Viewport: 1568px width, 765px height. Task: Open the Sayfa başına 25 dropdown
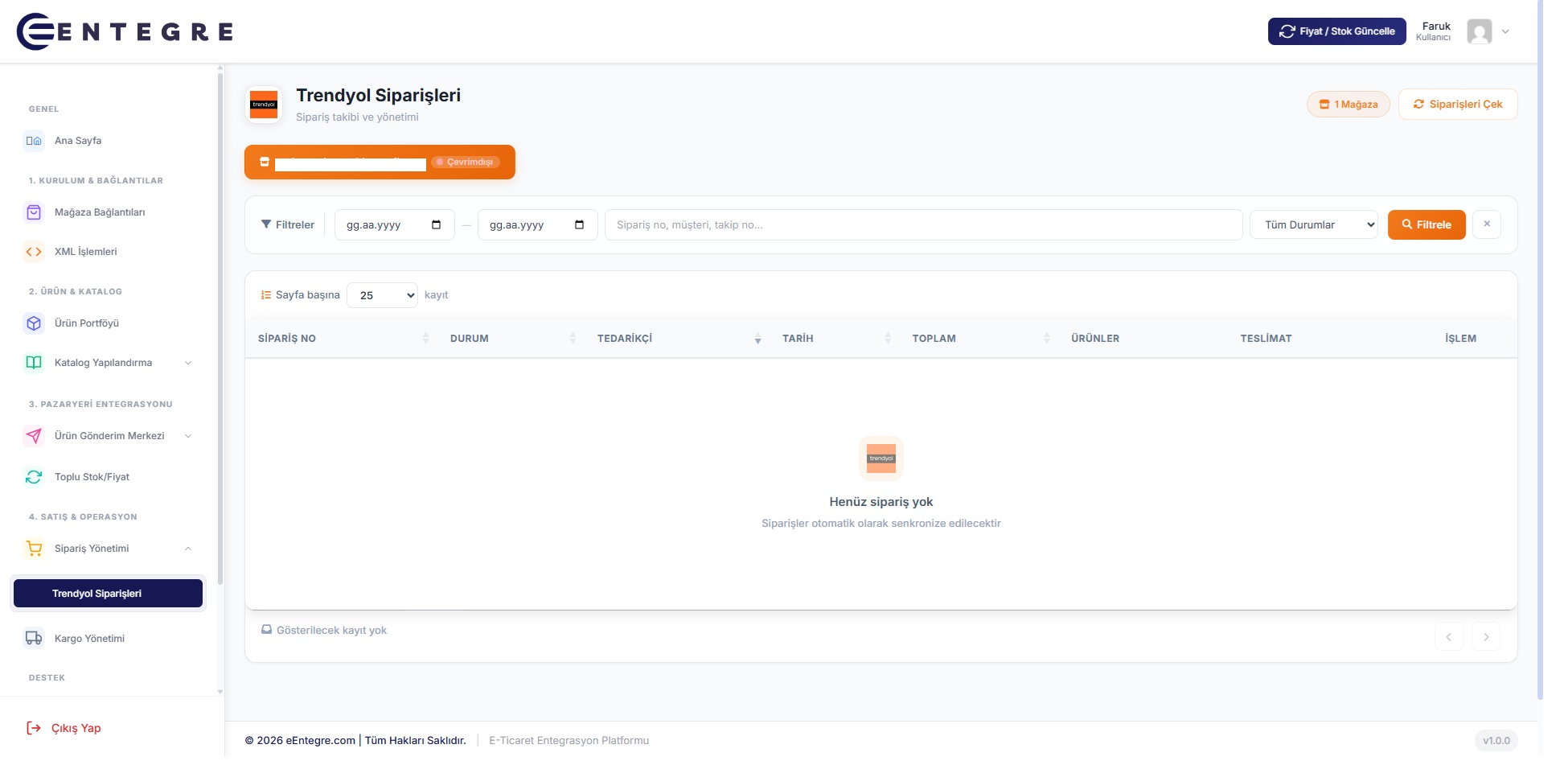382,295
